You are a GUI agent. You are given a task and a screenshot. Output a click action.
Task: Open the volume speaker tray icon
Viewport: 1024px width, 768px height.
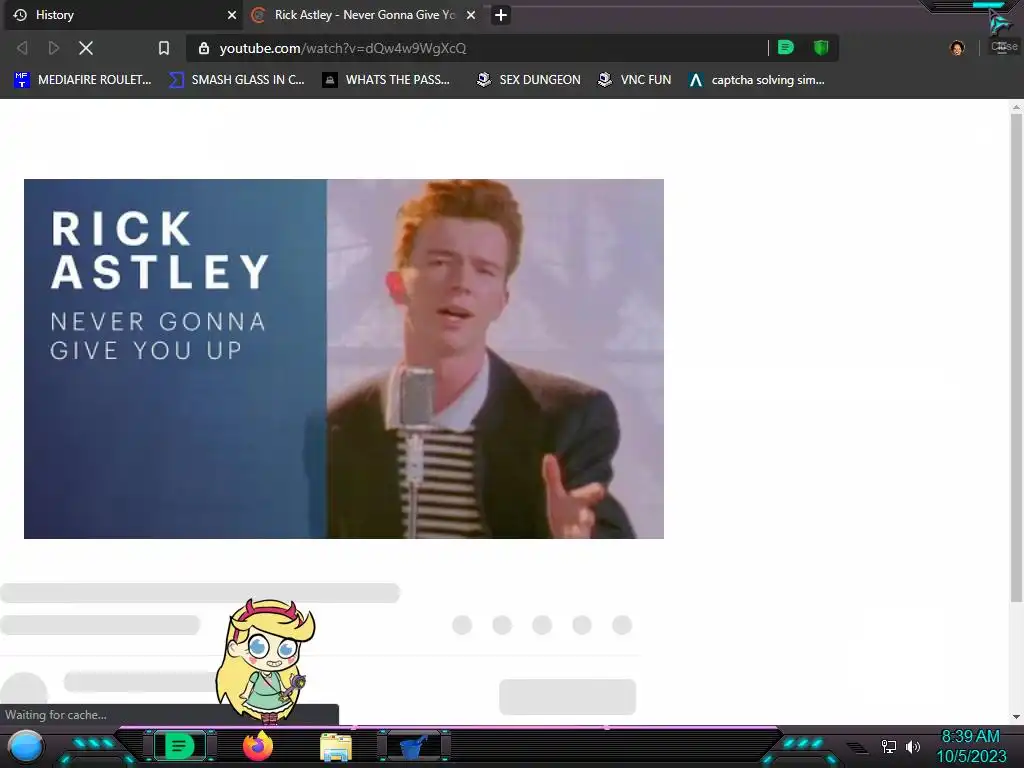pos(912,746)
